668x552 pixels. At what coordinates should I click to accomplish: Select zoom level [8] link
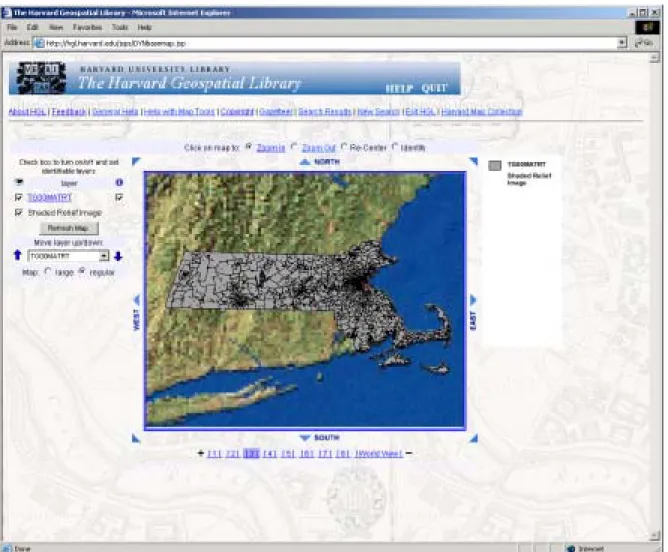343,454
